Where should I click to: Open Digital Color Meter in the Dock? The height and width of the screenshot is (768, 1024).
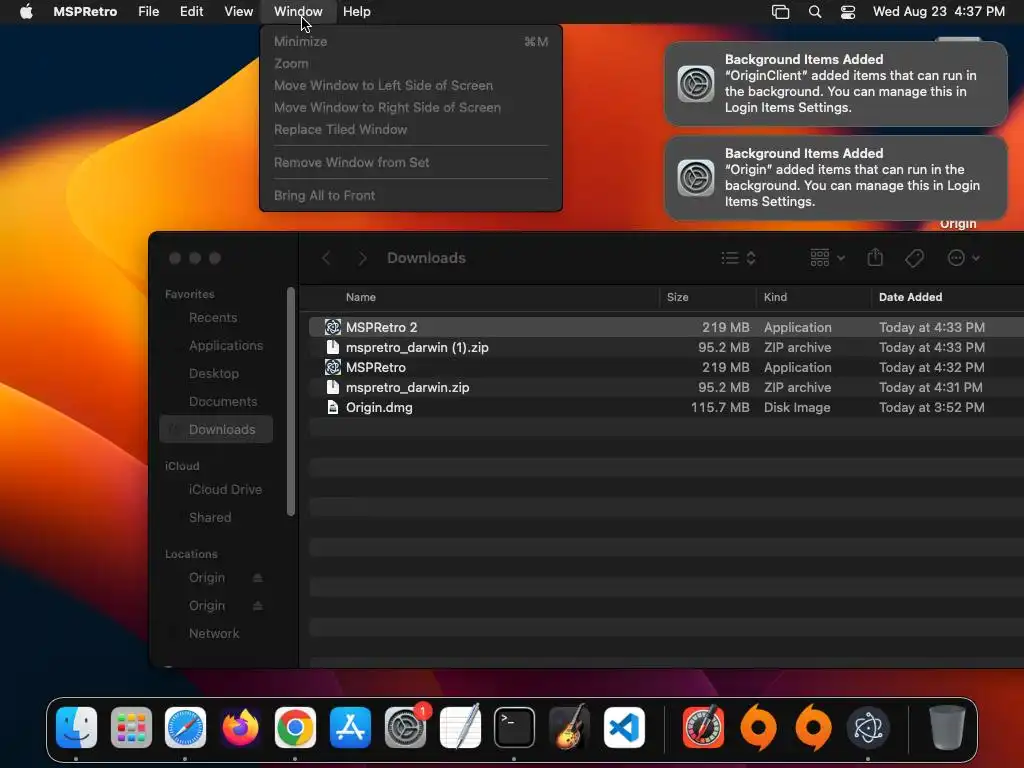pyautogui.click(x=703, y=728)
